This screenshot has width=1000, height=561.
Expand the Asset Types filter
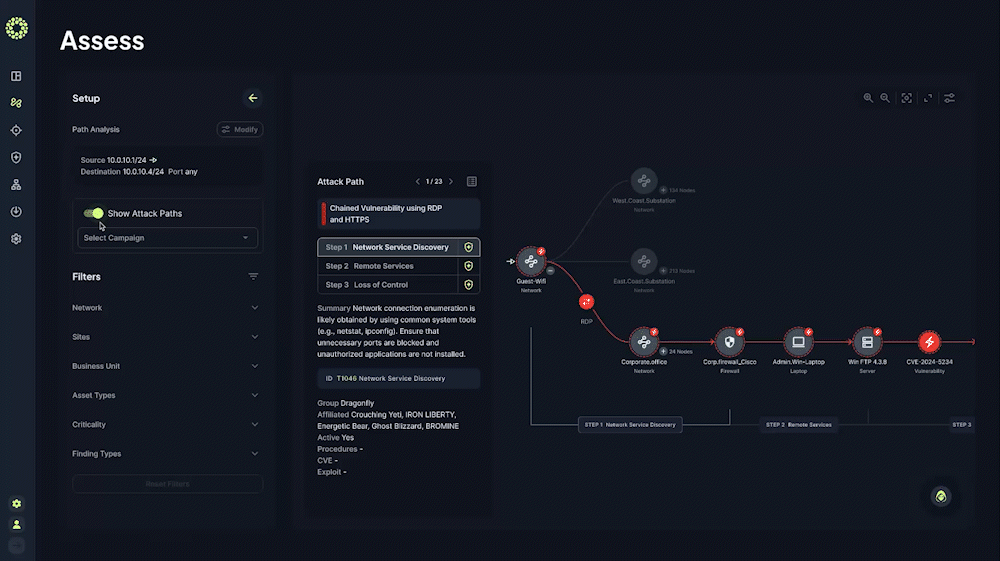[166, 395]
